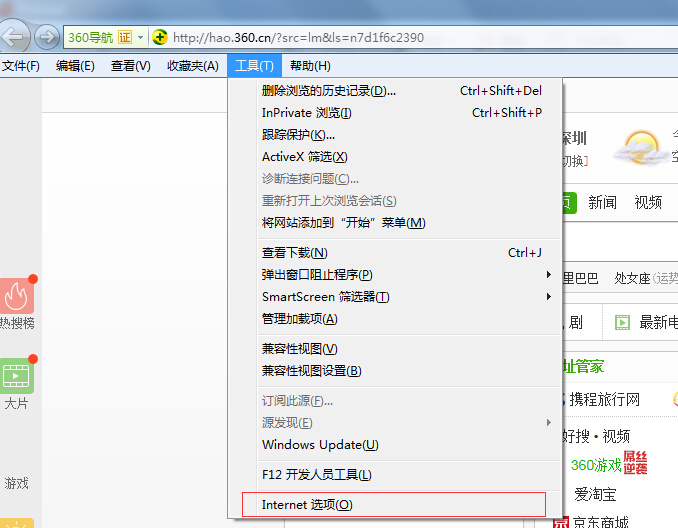Open the 编辑(E) menu

[x=75, y=66]
